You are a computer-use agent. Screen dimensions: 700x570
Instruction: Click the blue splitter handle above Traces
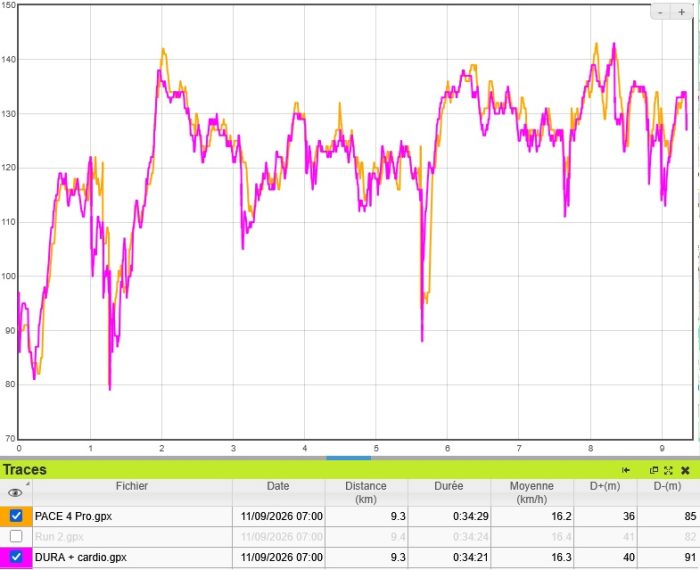tap(349, 458)
